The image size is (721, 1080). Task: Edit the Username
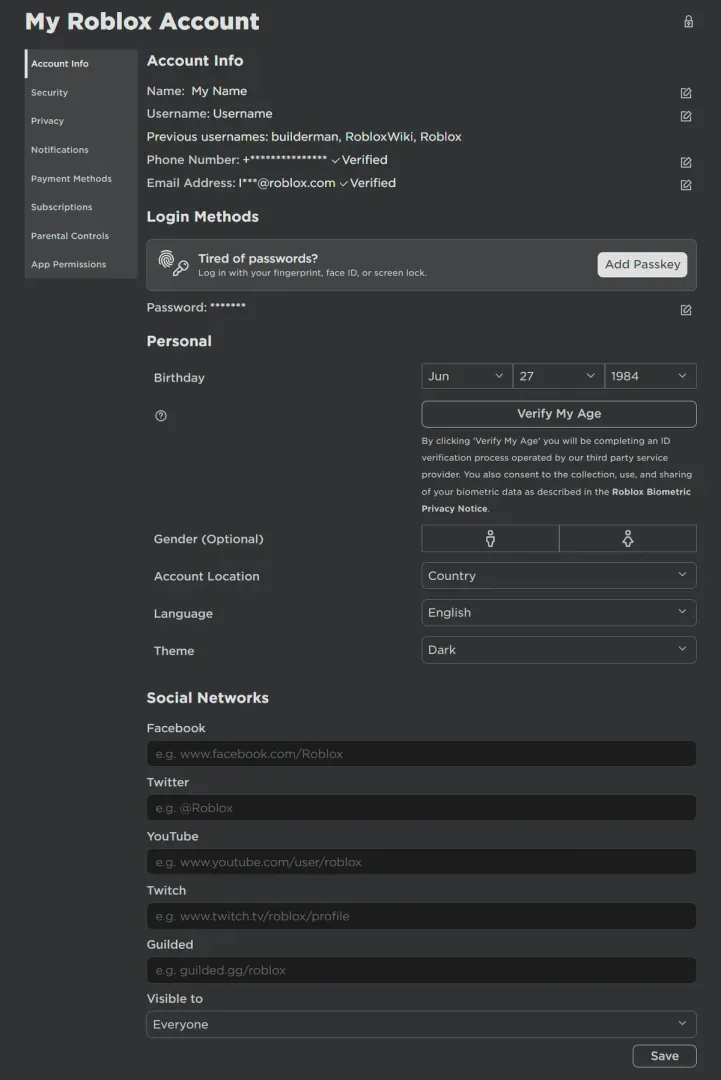(685, 116)
